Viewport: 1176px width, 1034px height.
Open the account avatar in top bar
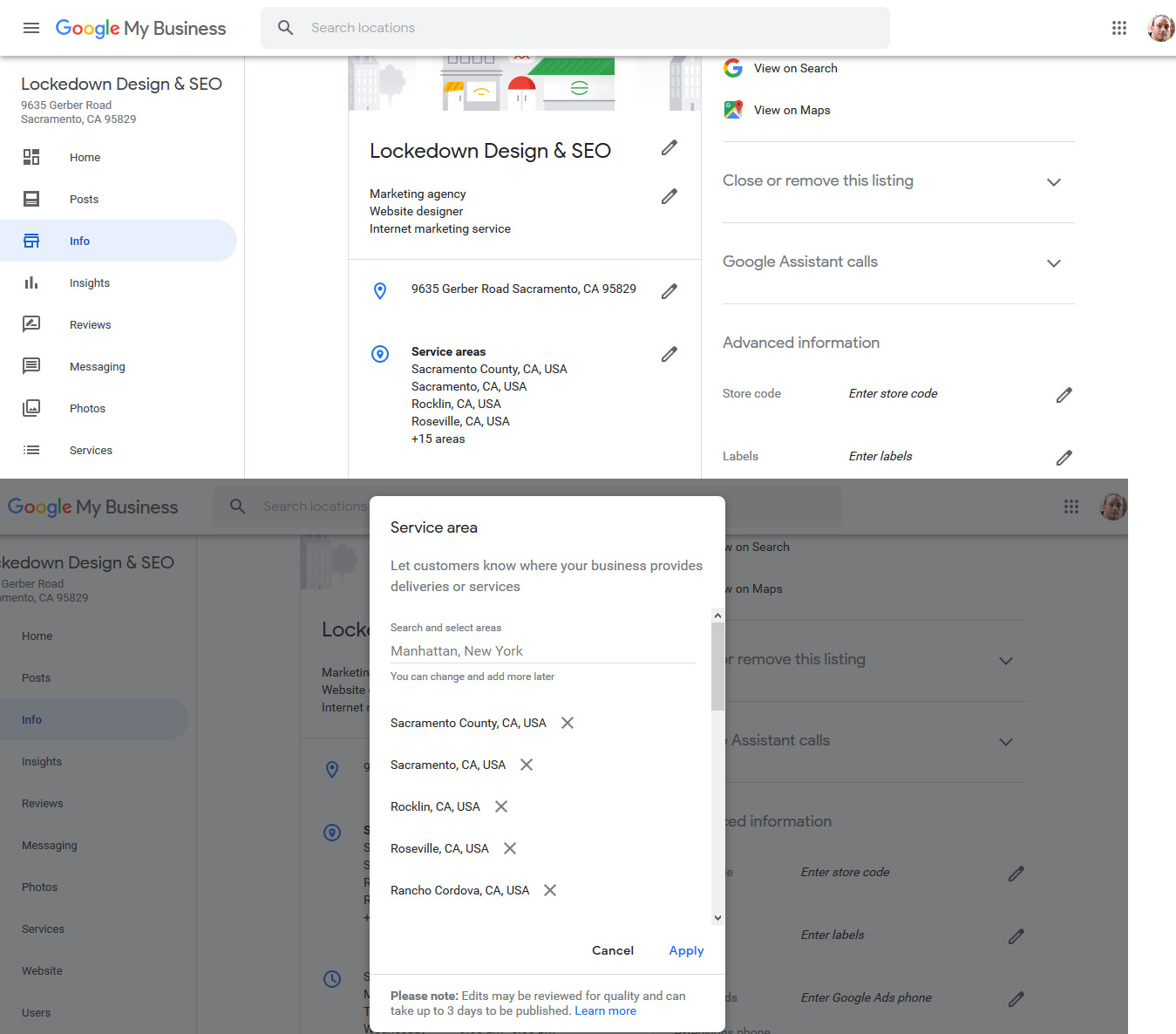[1161, 28]
